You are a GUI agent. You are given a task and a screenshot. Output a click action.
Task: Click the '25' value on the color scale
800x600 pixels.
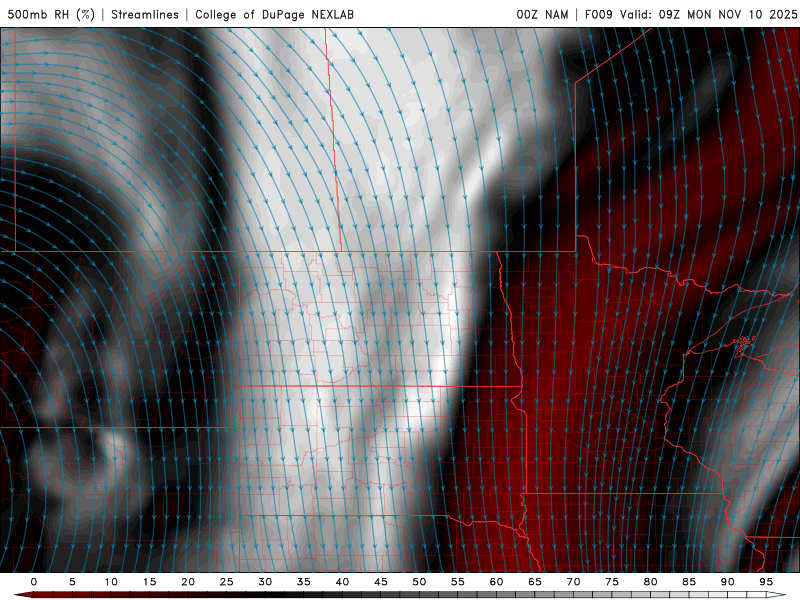tap(227, 582)
